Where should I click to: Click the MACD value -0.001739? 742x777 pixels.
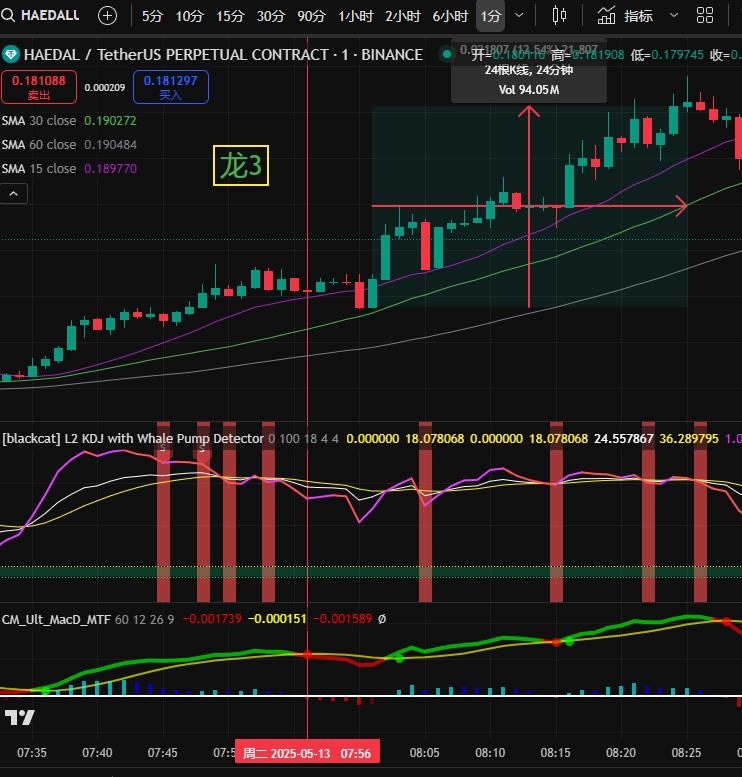pyautogui.click(x=212, y=619)
